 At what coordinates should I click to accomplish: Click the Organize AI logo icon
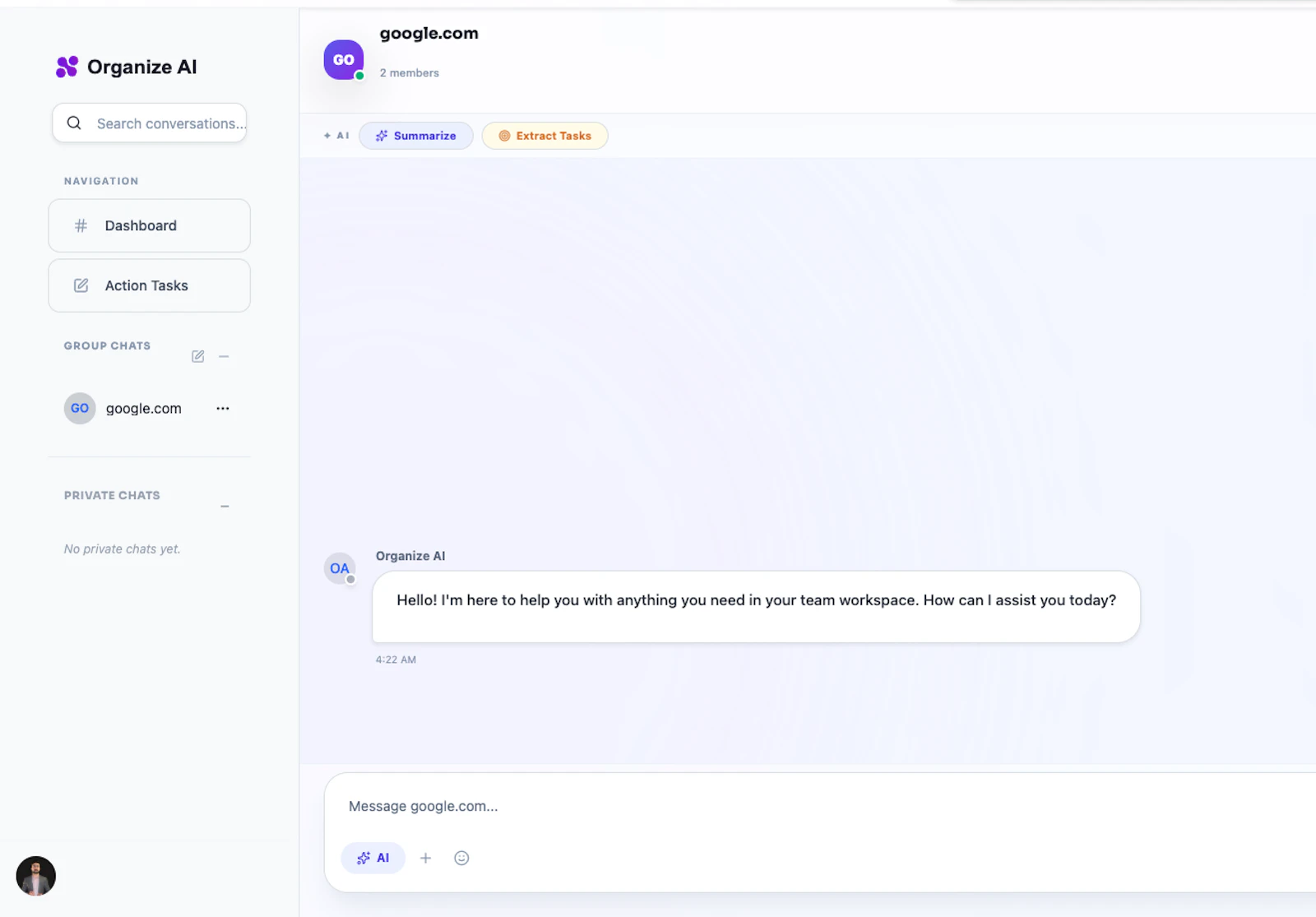pos(67,67)
